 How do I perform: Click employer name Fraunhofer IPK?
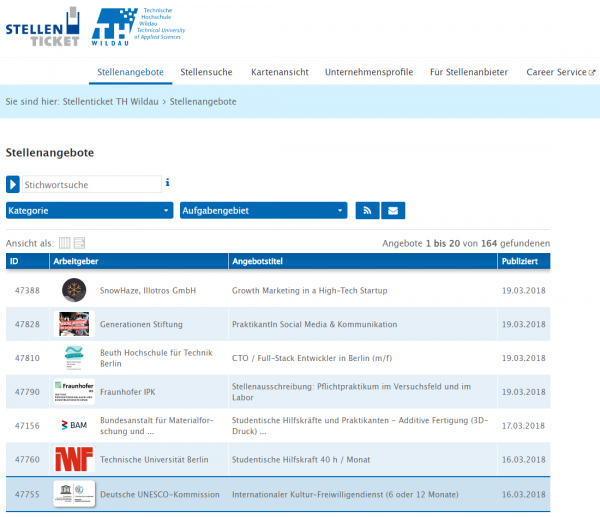(x=128, y=392)
